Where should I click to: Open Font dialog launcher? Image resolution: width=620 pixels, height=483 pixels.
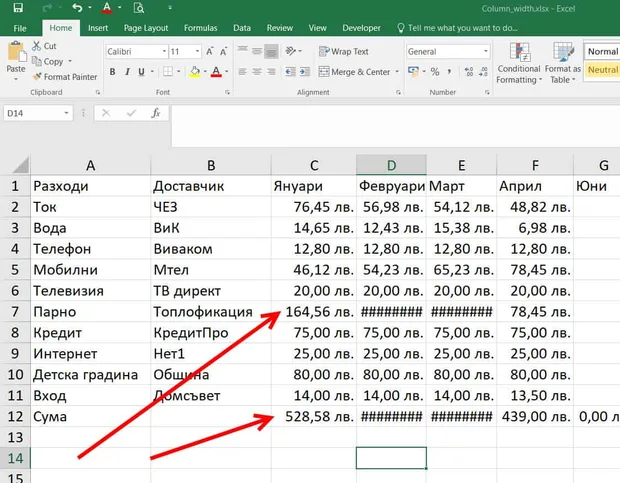(227, 92)
